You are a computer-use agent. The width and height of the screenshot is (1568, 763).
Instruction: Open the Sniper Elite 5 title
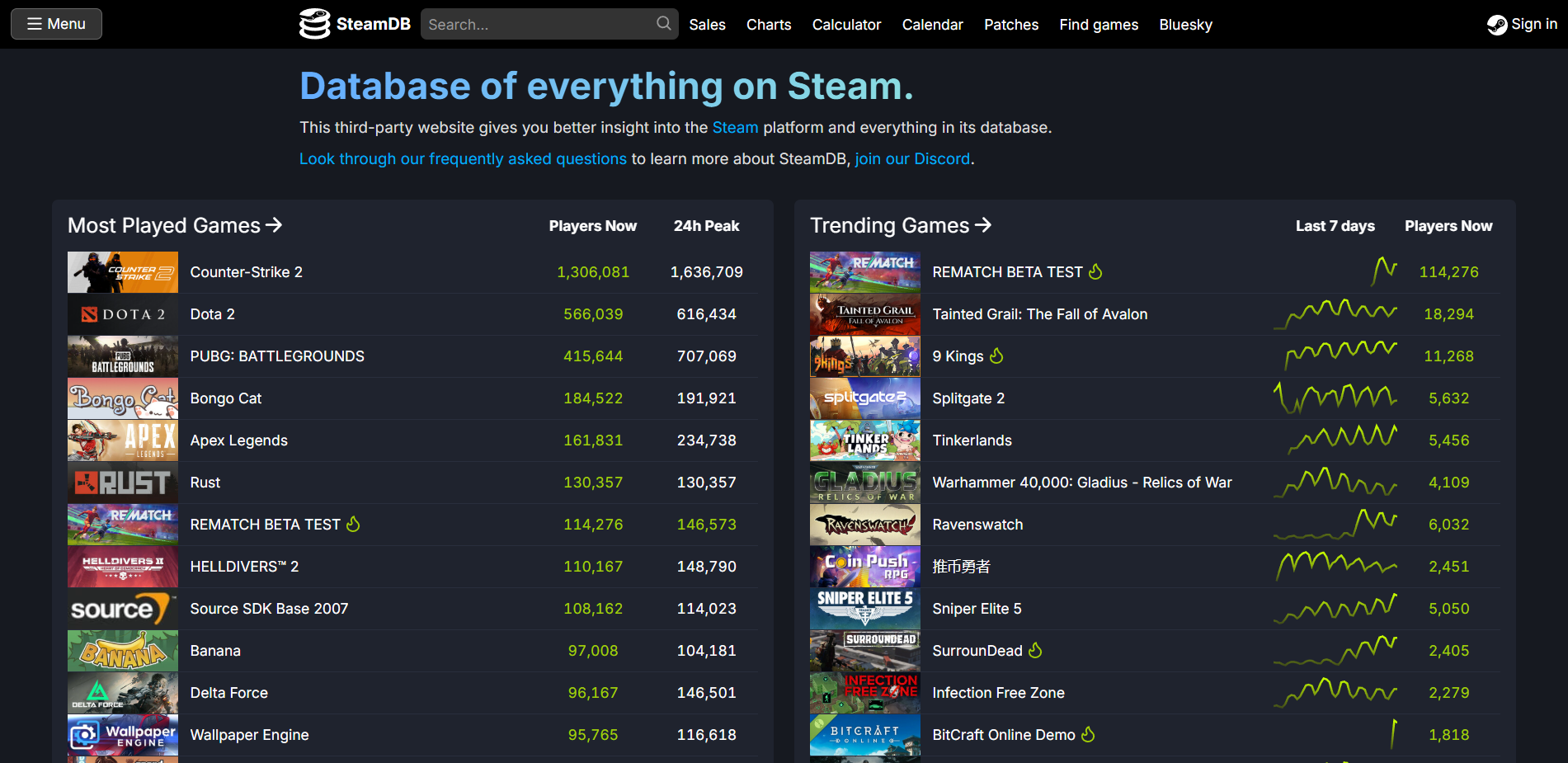pos(977,609)
